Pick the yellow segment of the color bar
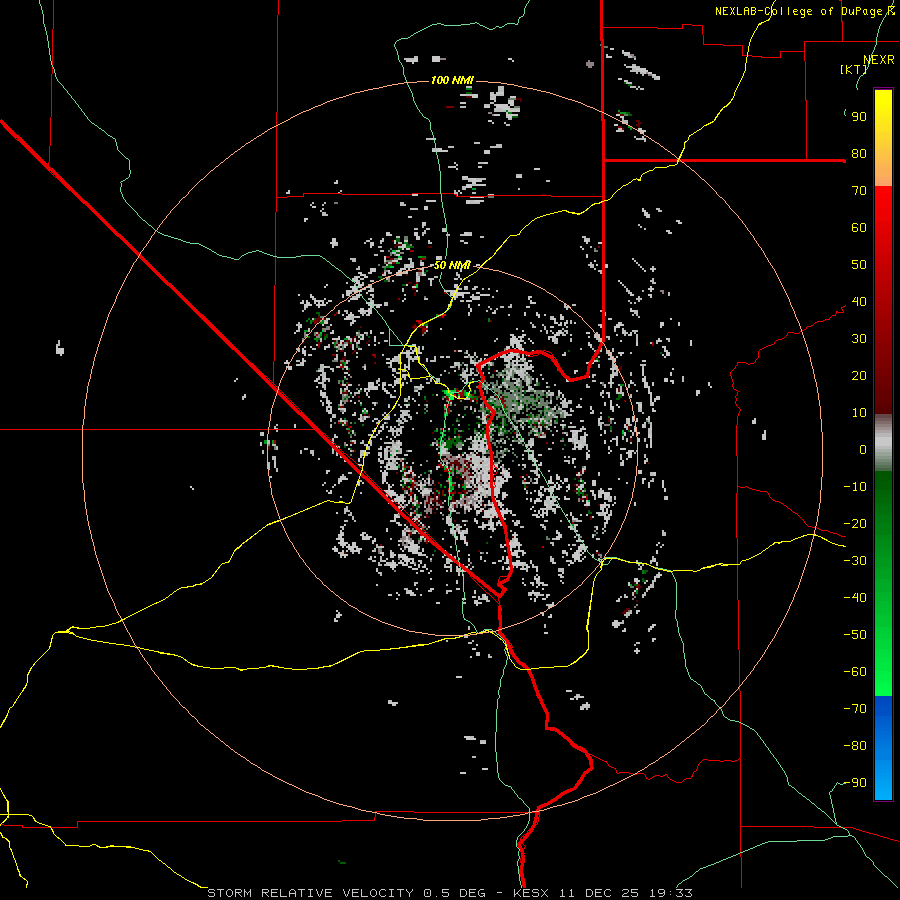 click(883, 138)
